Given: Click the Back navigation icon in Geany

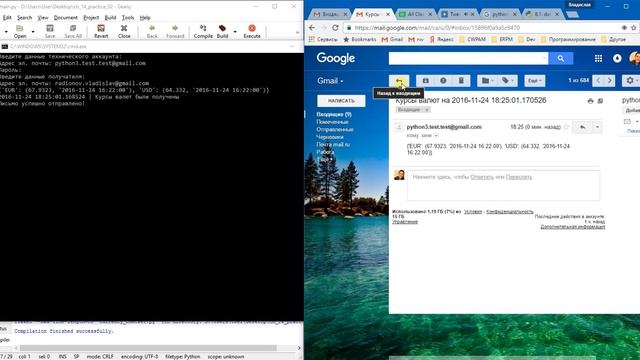Looking at the screenshot, I should [152, 31].
